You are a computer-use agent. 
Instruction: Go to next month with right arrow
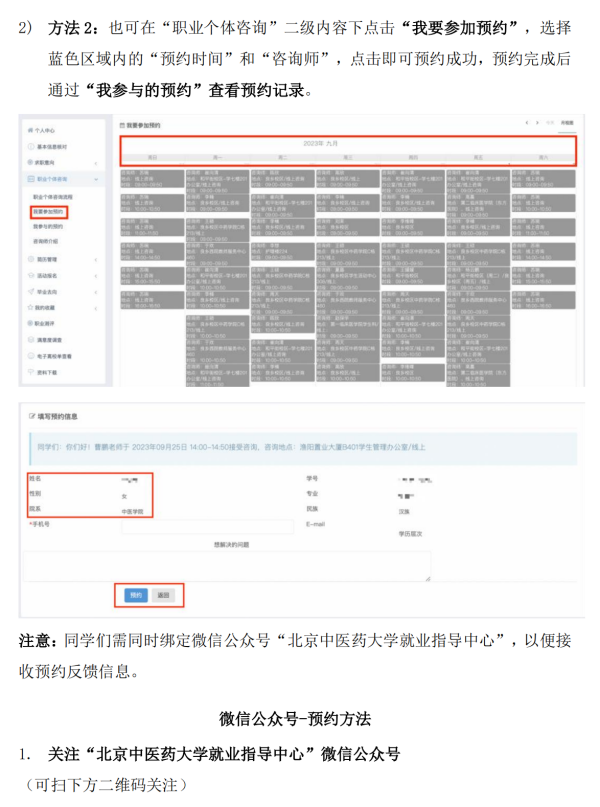[x=537, y=123]
